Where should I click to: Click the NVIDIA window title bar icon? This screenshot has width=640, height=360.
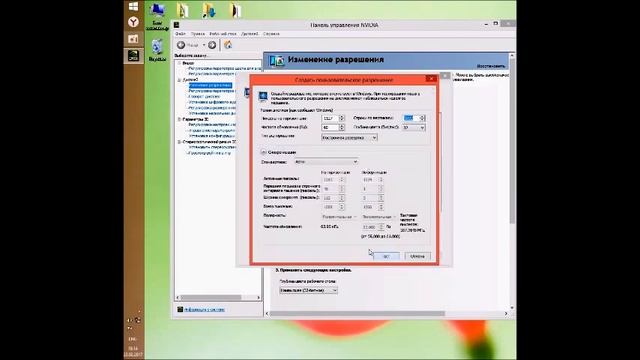(x=177, y=25)
